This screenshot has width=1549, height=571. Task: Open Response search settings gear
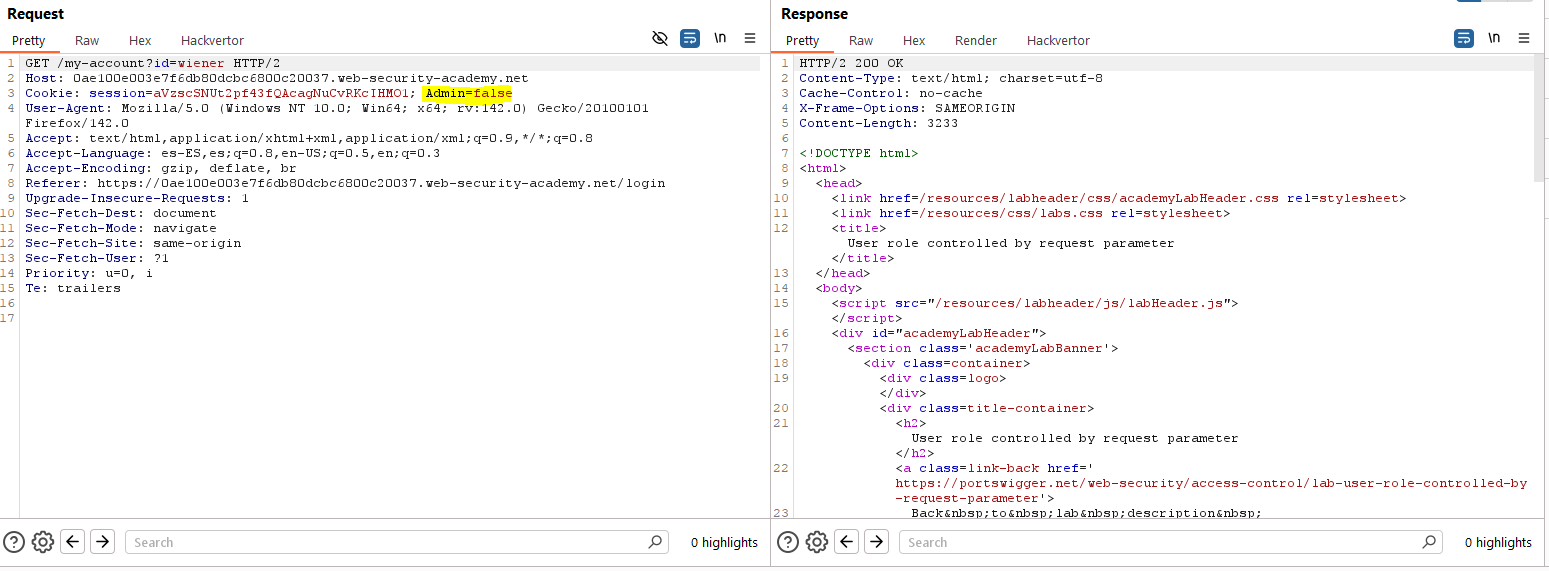tap(816, 542)
